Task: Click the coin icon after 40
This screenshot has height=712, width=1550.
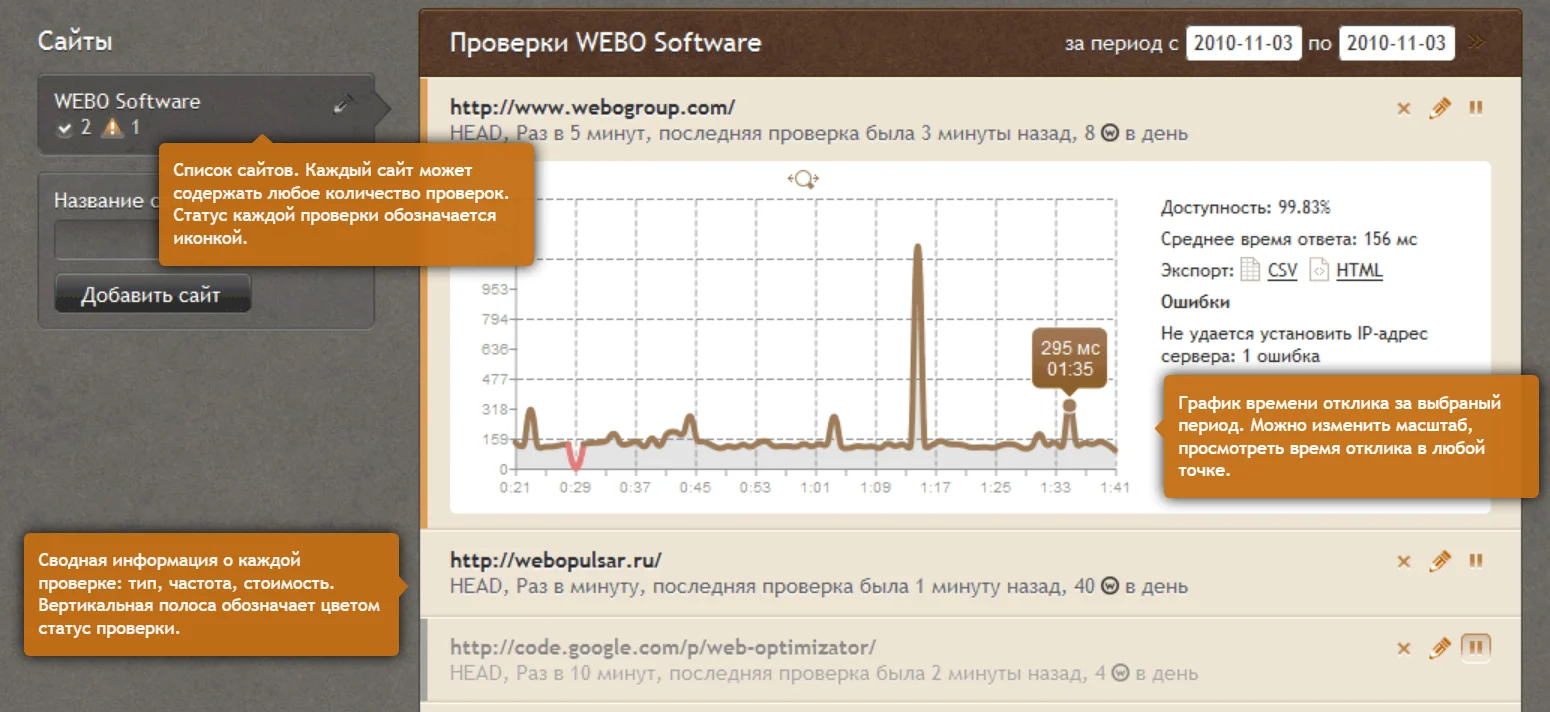Action: (x=1109, y=586)
